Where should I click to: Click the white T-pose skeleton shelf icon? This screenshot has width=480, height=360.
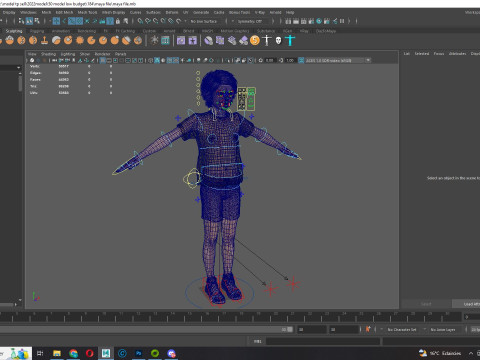tap(267, 40)
